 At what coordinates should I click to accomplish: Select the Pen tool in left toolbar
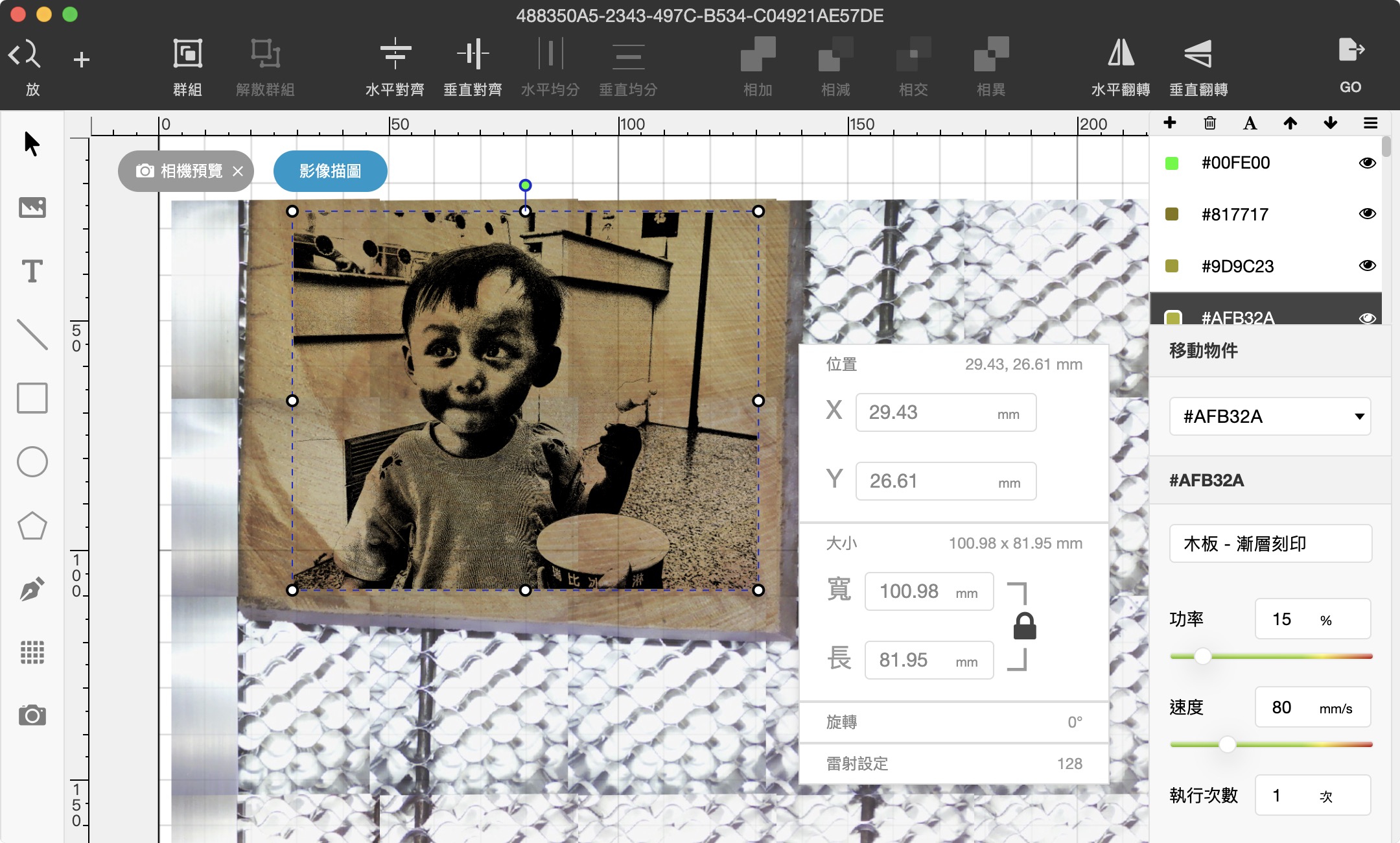pyautogui.click(x=32, y=589)
